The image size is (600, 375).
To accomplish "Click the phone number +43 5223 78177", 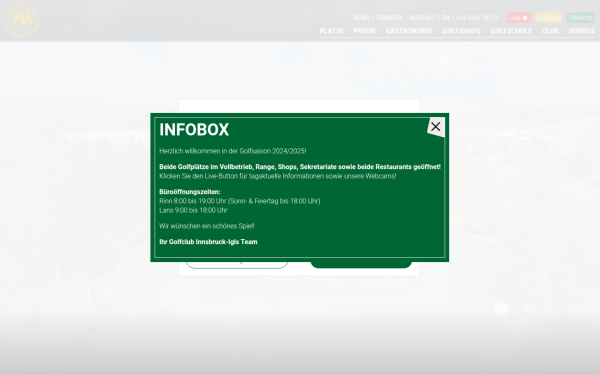I will click(477, 18).
